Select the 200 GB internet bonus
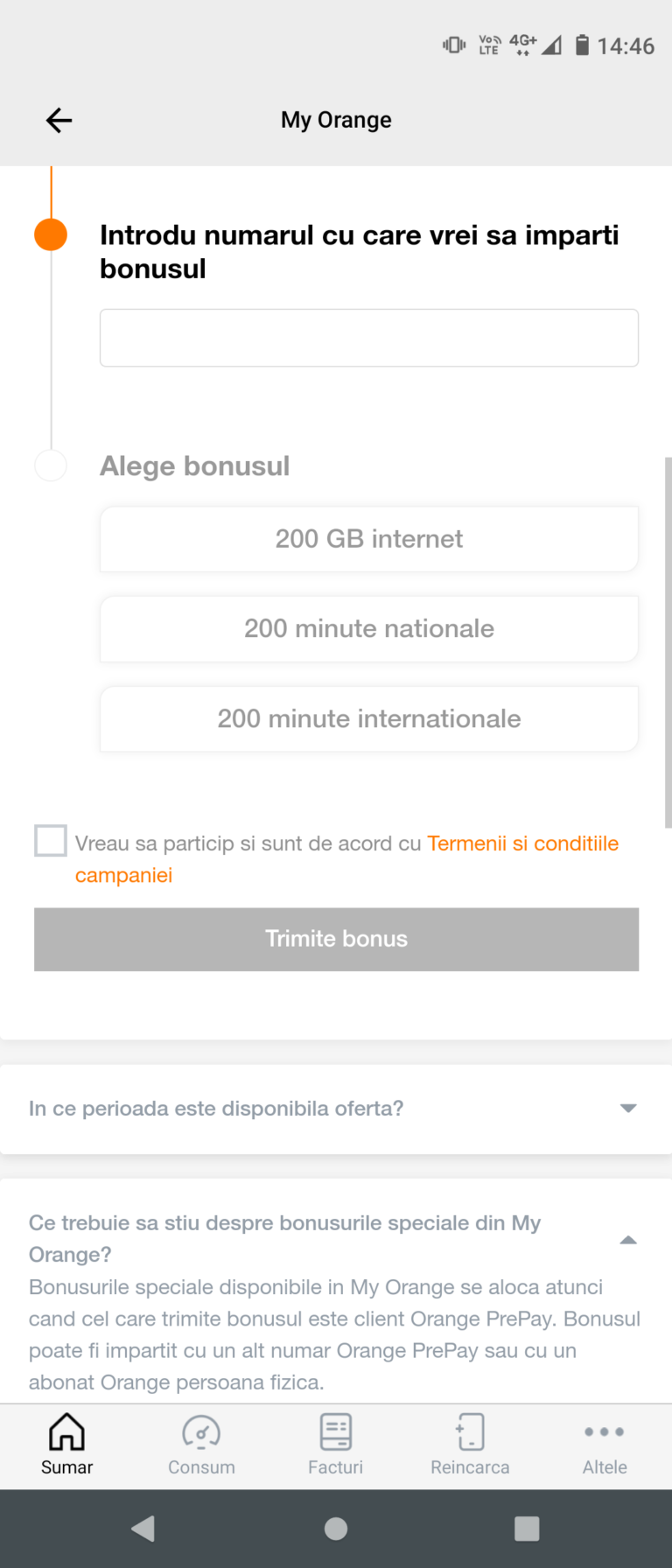Viewport: 672px width, 1568px height. [369, 539]
